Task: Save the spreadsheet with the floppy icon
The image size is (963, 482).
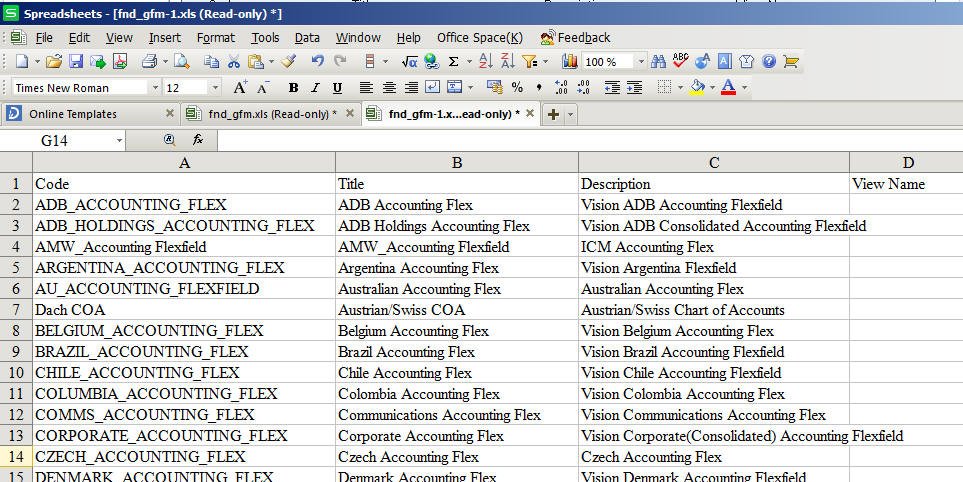Action: click(76, 61)
